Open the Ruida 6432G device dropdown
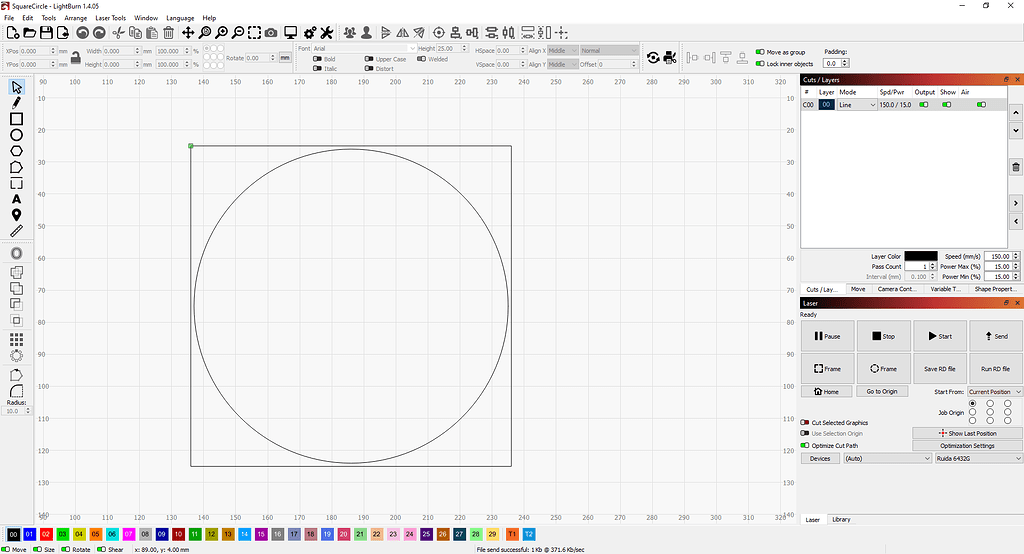Image resolution: width=1024 pixels, height=554 pixels. (x=978, y=459)
